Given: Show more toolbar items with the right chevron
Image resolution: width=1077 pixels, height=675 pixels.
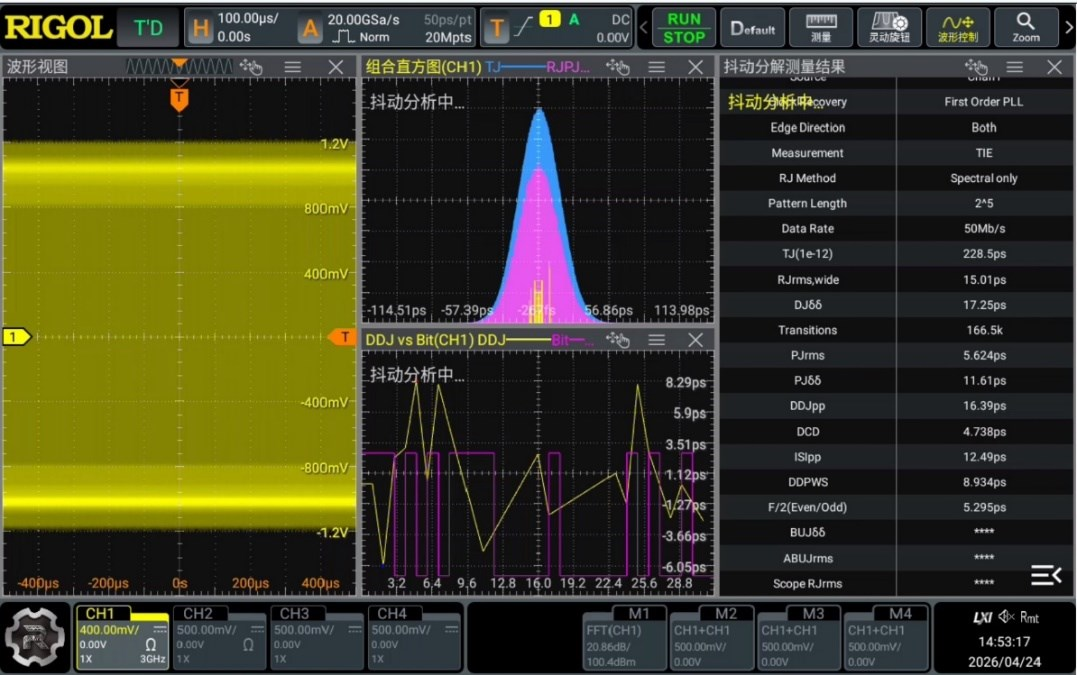Looking at the screenshot, I should click(1069, 28).
